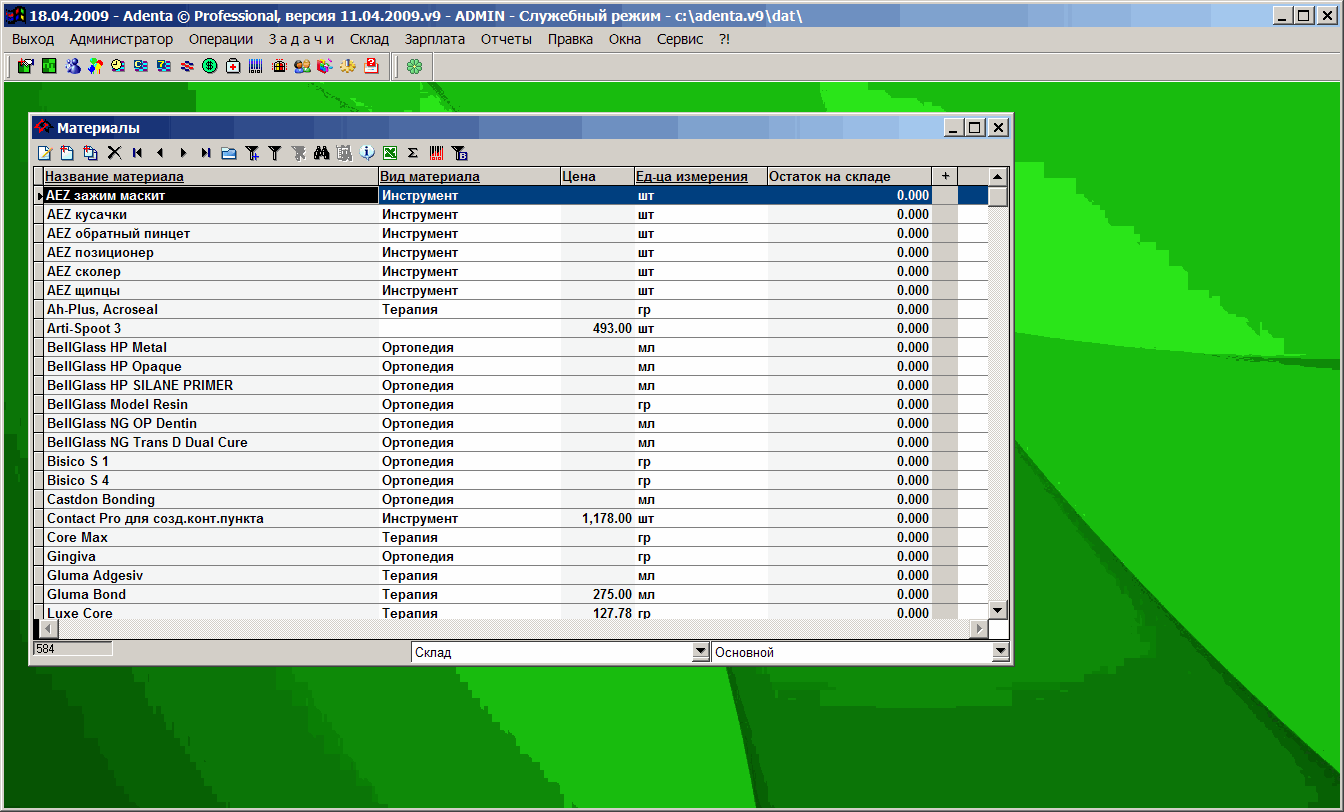
Task: Jump to the last record in Материалы
Action: [205, 153]
